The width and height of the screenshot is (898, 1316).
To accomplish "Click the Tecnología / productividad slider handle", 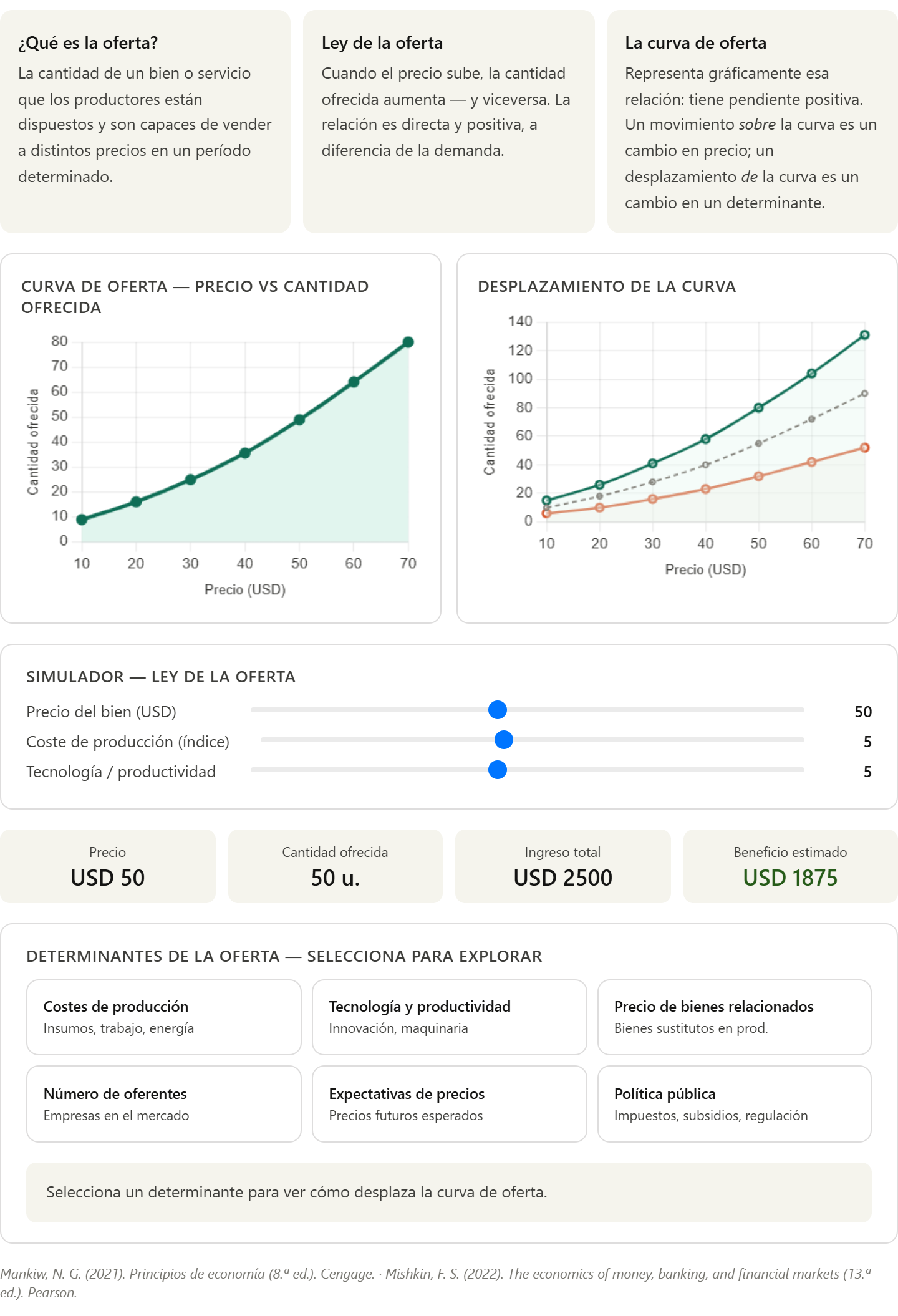I will 498,770.
